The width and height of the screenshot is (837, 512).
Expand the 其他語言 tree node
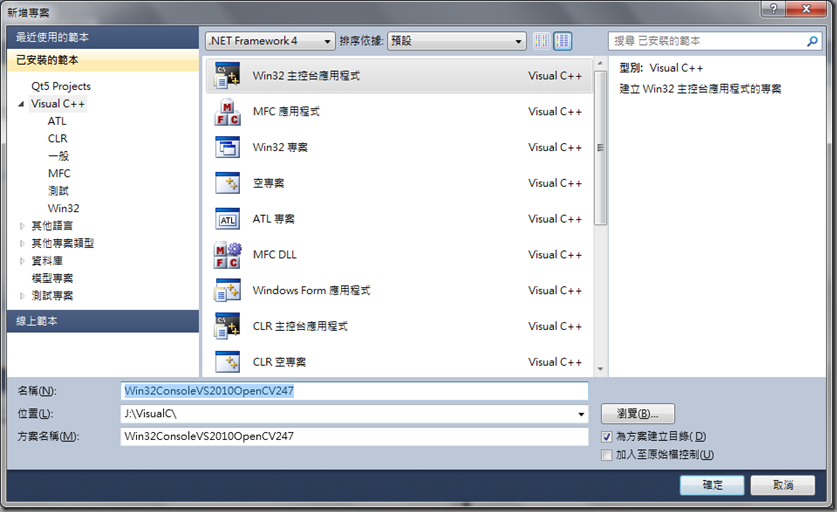tap(22, 226)
